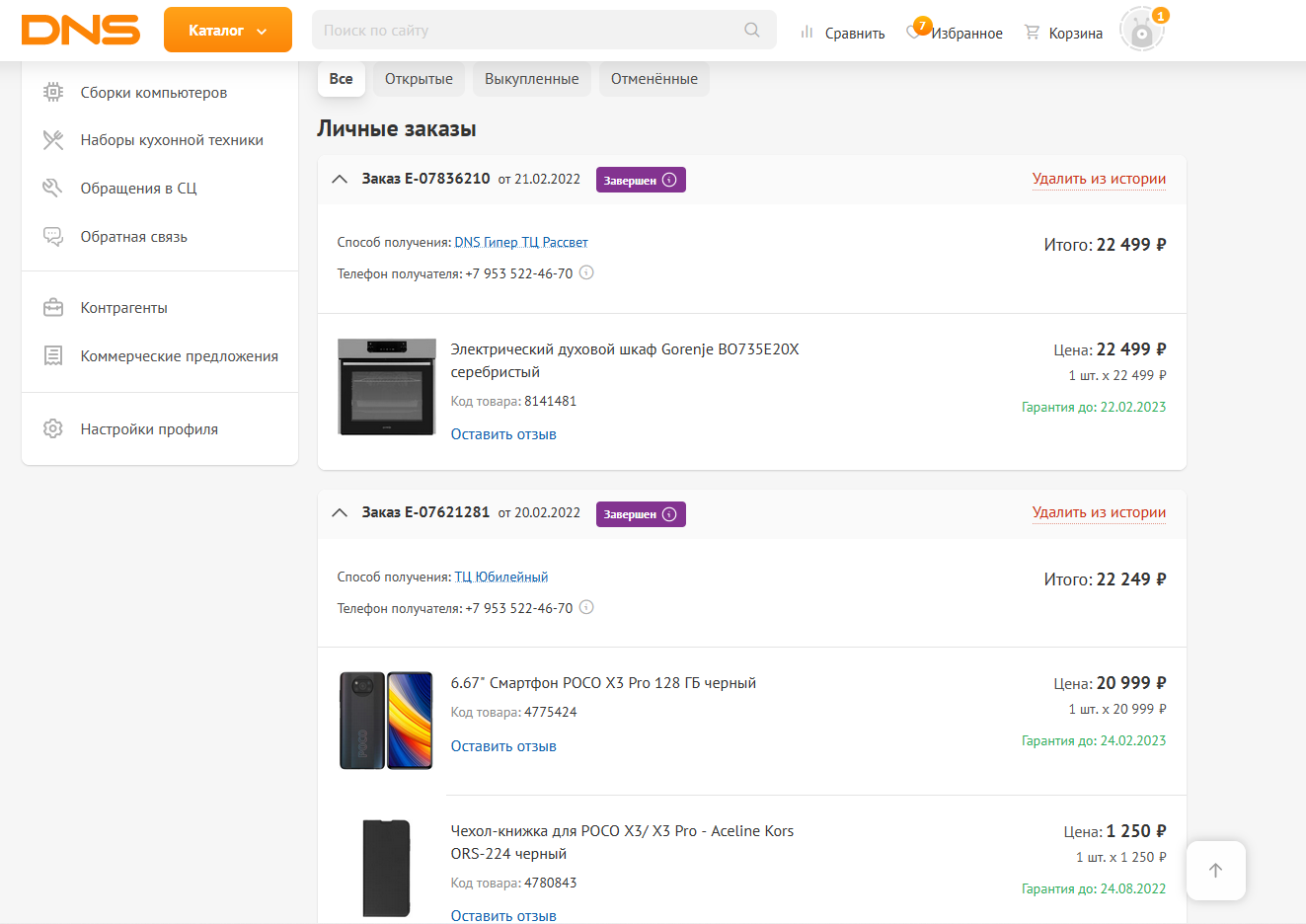Collapse order E-07836210 with chevron

coord(340,180)
